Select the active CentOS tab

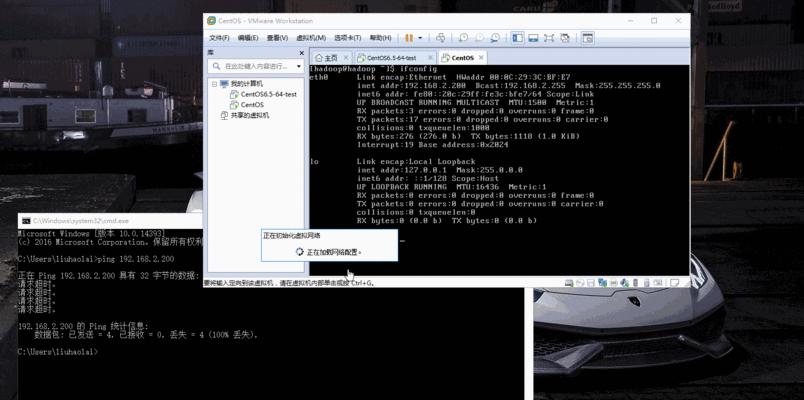463,57
